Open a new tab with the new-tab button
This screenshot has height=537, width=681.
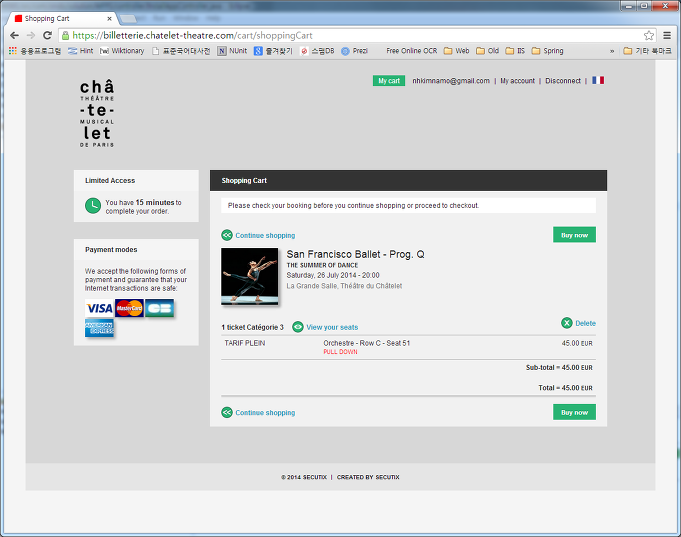[127, 19]
